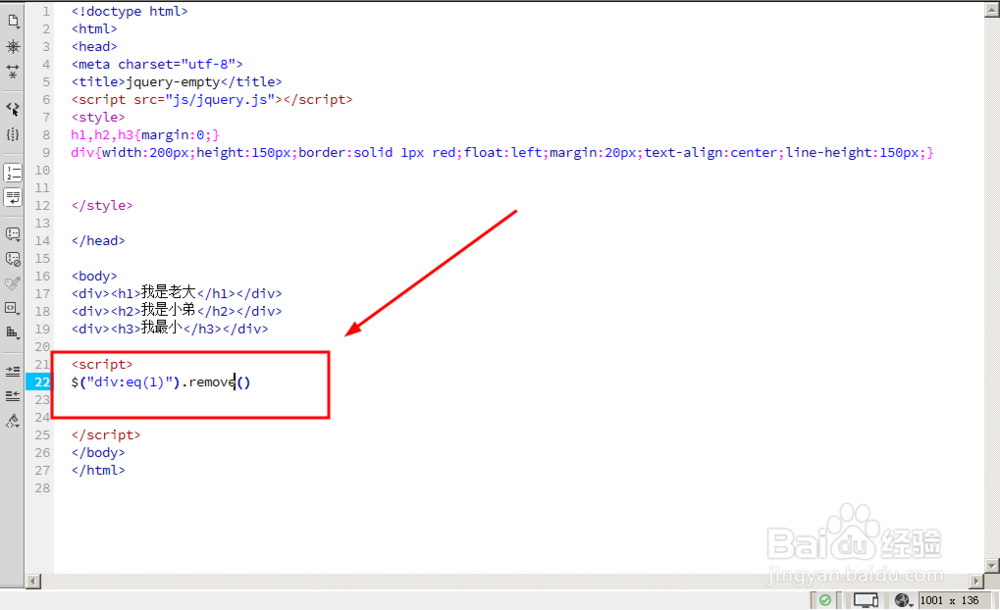
Task: Click the Outdent Code icon
Action: coord(13,396)
